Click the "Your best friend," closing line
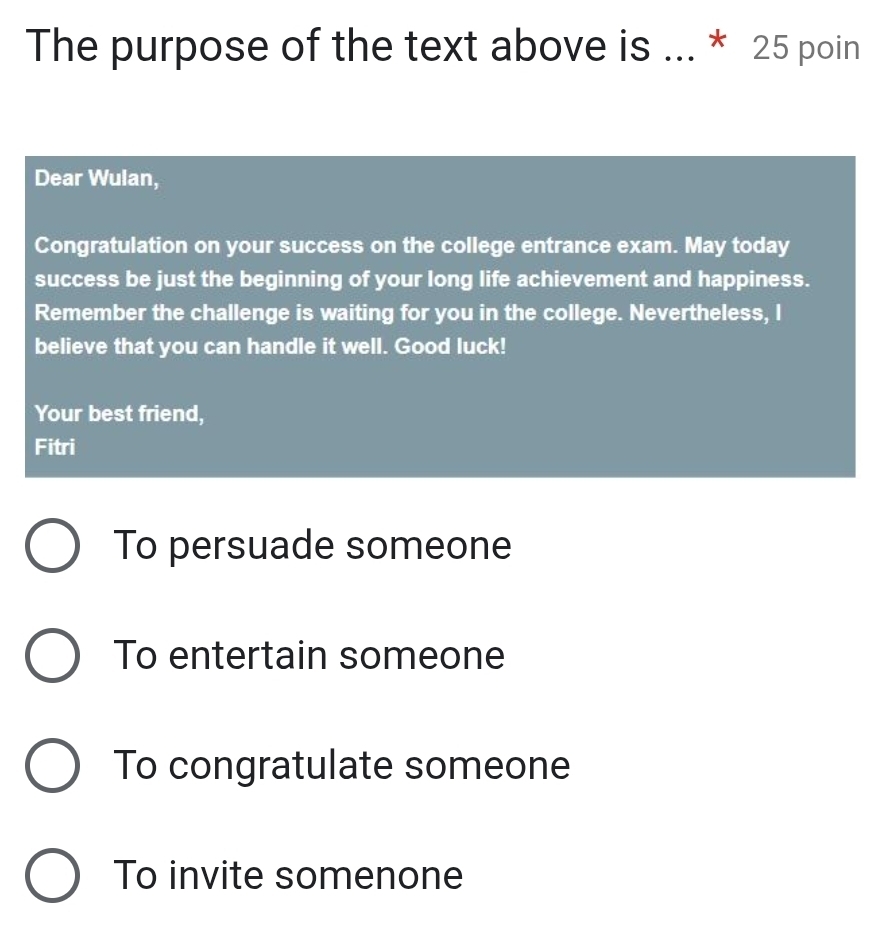Image resolution: width=886 pixels, height=929 pixels. point(119,414)
